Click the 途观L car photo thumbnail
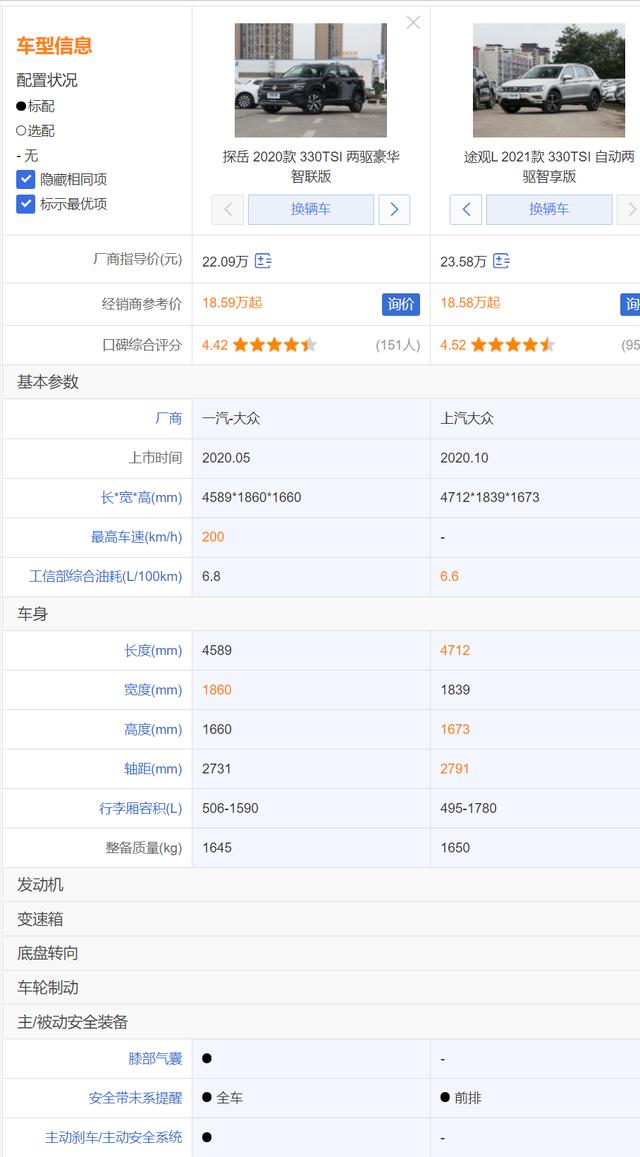640x1157 pixels. click(x=549, y=80)
